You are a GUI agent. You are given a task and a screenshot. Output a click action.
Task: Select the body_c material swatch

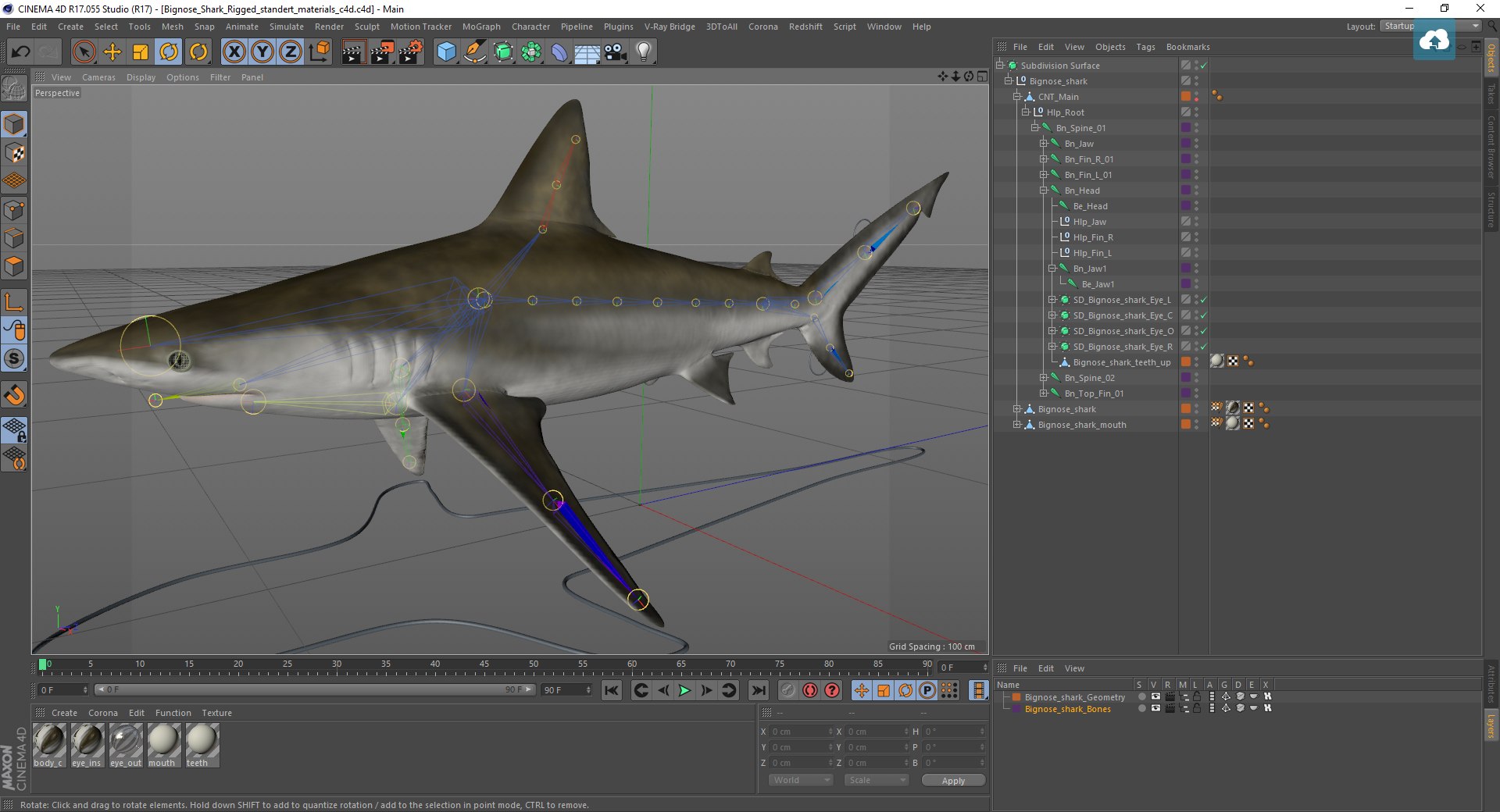[49, 745]
